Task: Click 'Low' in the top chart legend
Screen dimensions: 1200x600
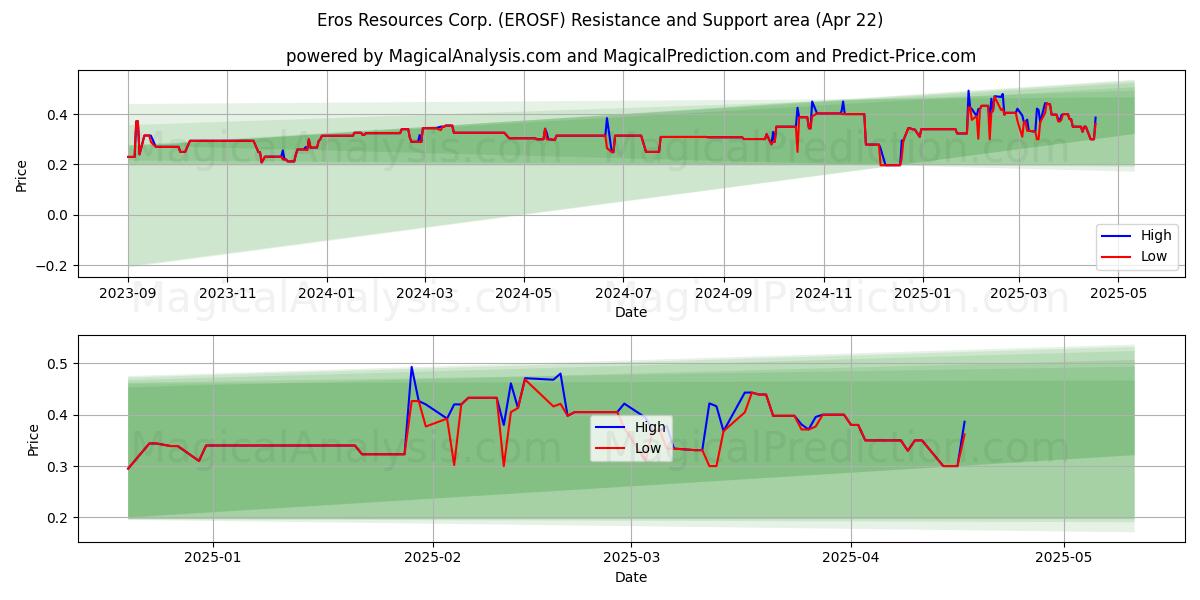Action: point(1154,256)
